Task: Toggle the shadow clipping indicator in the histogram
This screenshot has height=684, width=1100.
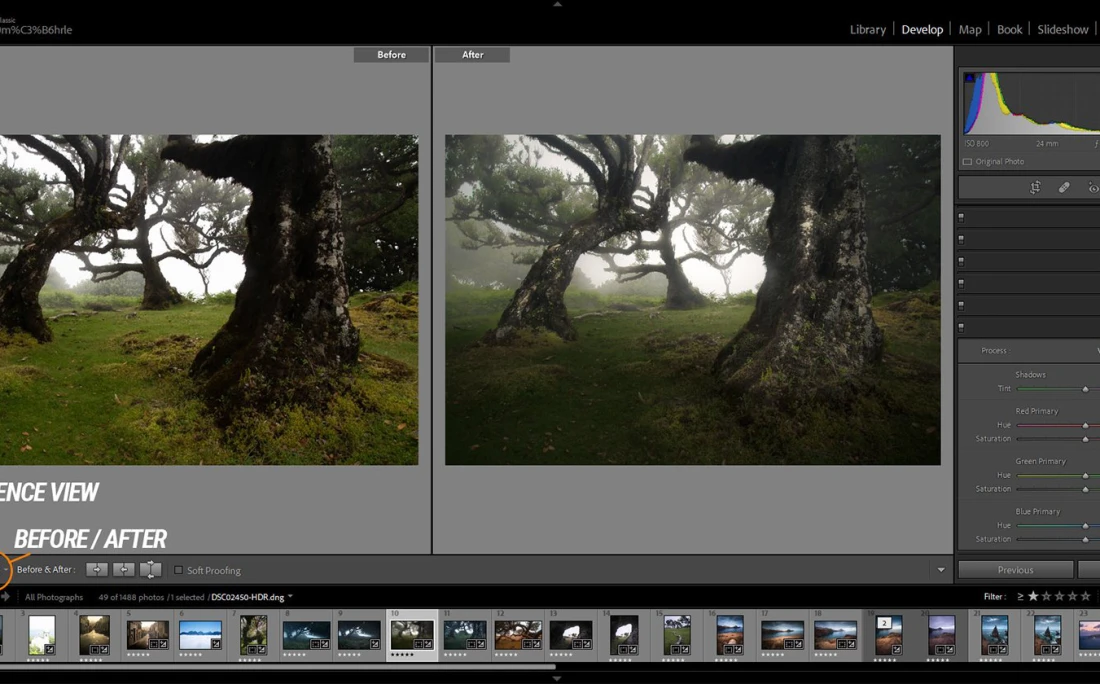Action: tap(968, 77)
